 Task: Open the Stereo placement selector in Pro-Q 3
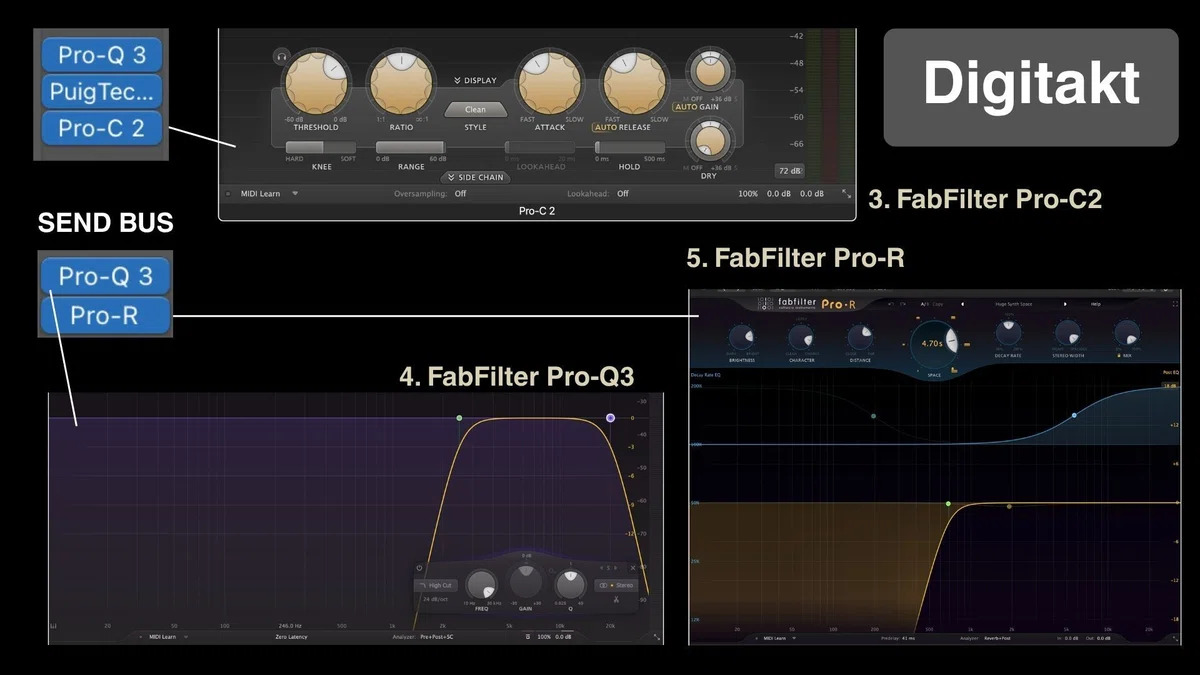click(x=616, y=585)
